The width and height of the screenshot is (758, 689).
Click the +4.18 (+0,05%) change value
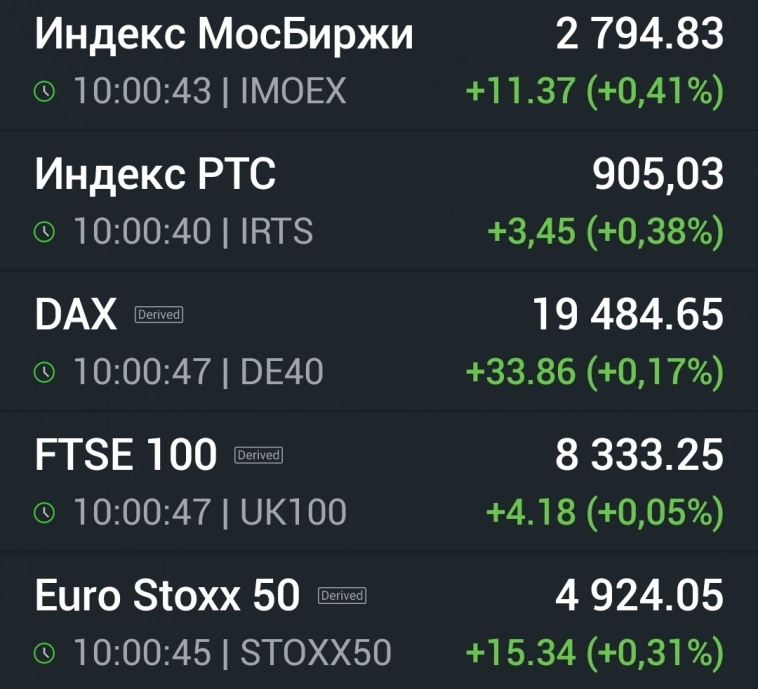click(604, 513)
